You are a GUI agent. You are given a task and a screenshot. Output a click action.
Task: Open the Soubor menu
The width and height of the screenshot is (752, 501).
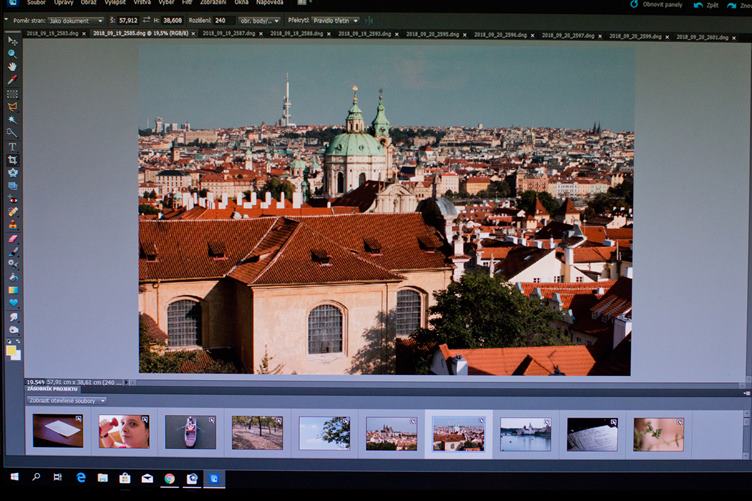click(x=36, y=2)
